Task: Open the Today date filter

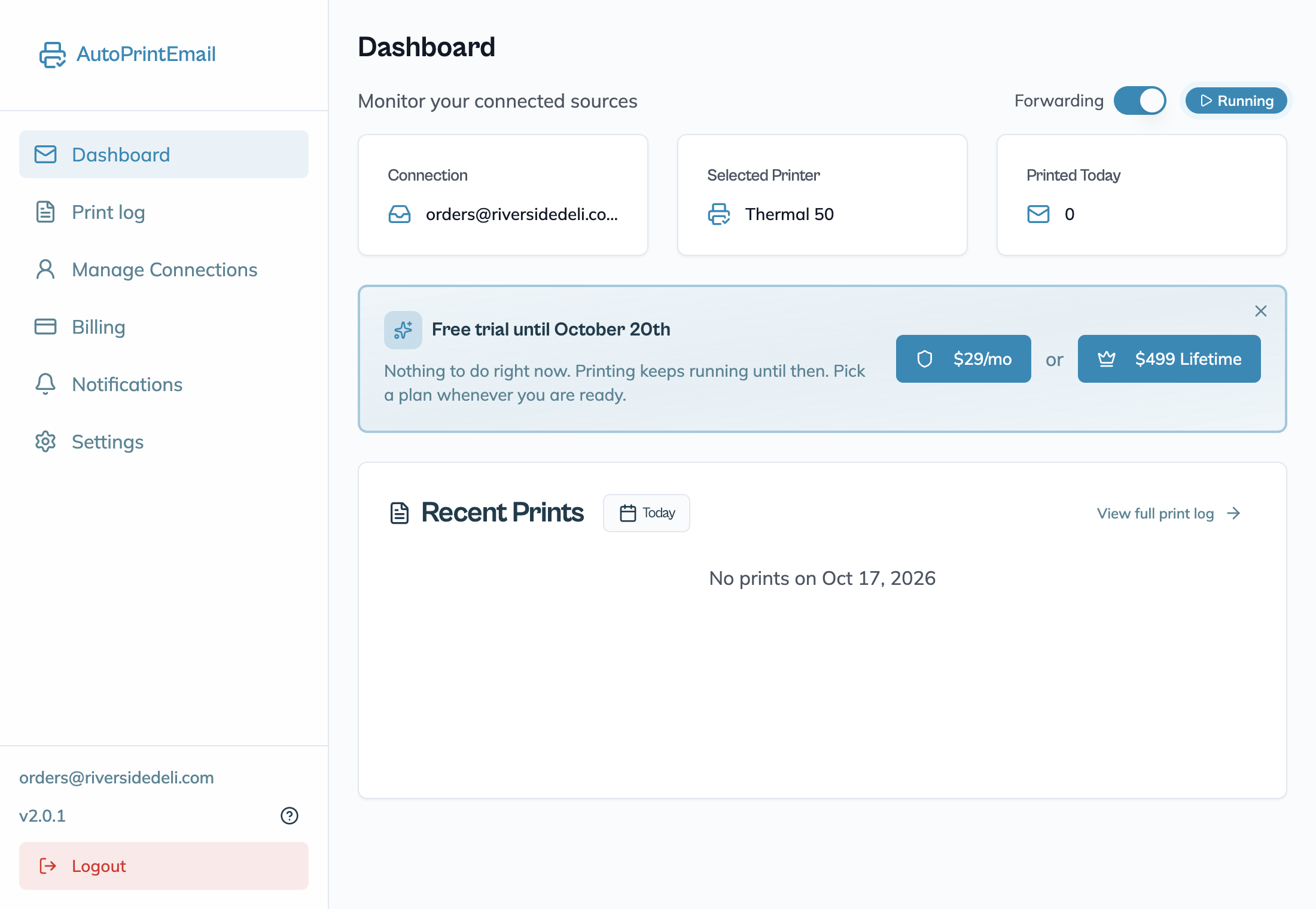Action: click(x=647, y=513)
